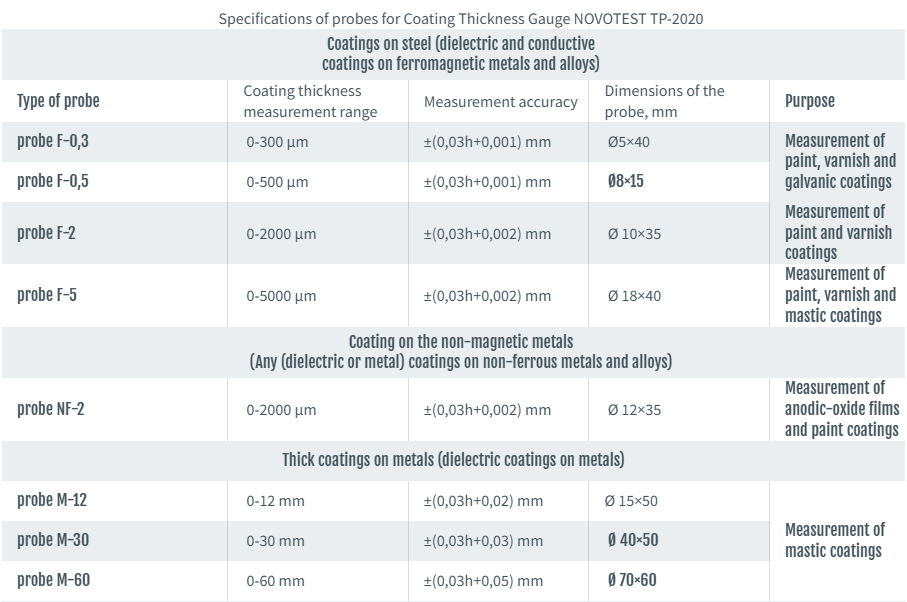Click the 'probe M-30' row label
907x602 pixels.
point(53,540)
